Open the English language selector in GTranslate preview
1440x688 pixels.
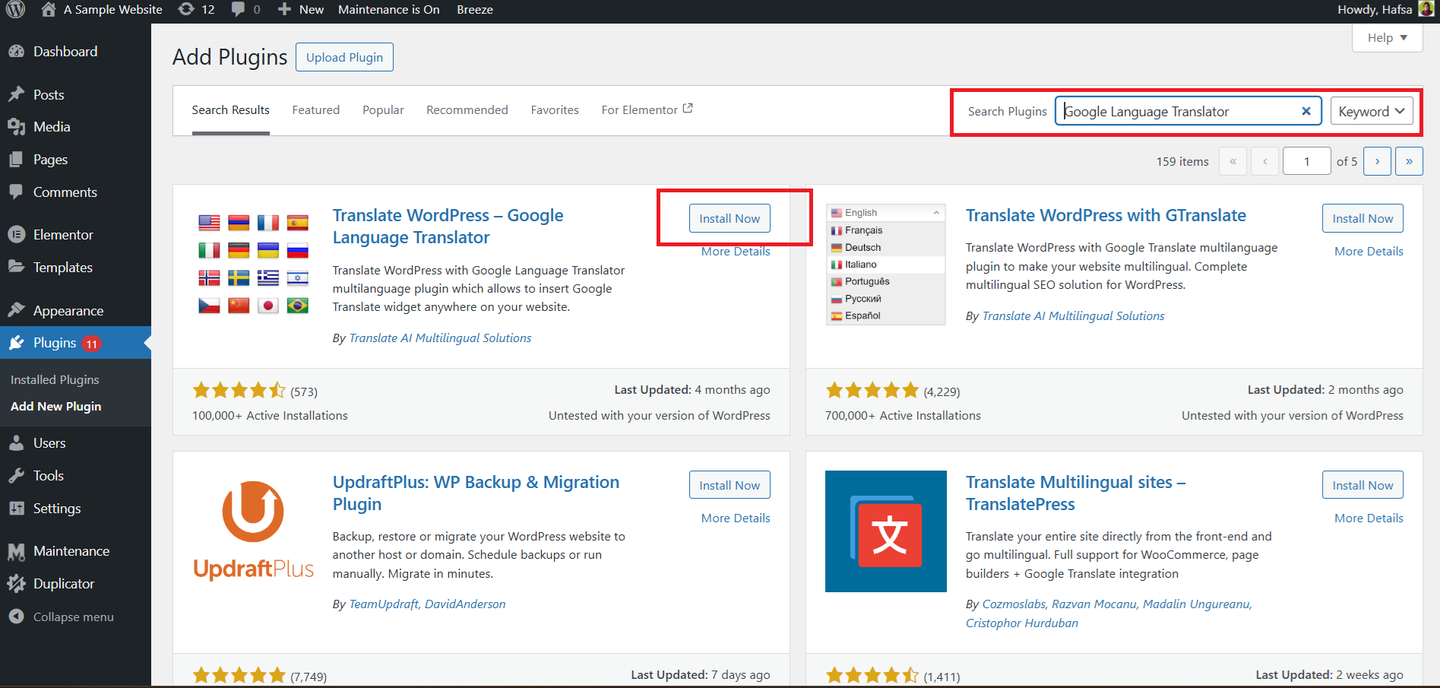pos(885,212)
